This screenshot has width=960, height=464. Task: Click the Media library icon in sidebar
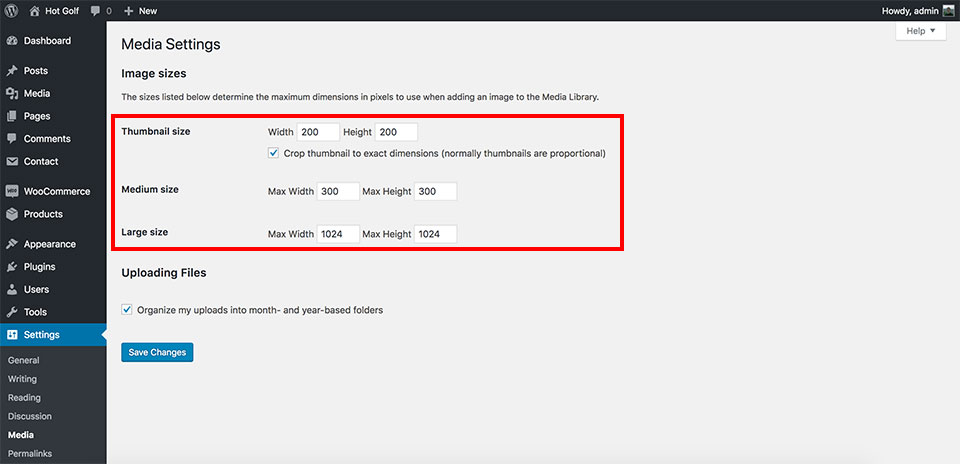pyautogui.click(x=12, y=94)
